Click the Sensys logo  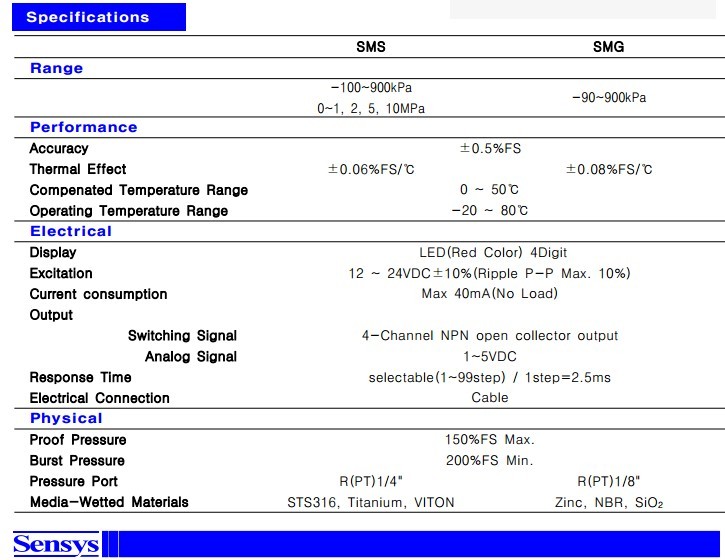point(57,545)
